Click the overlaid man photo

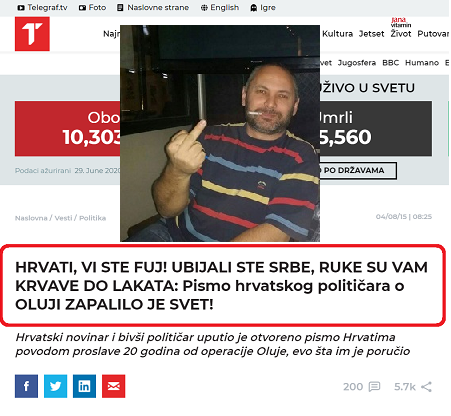click(220, 133)
